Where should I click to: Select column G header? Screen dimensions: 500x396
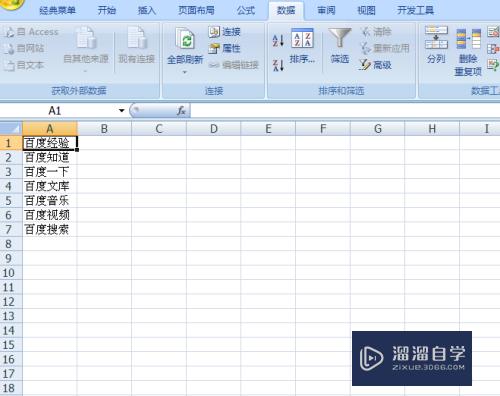[378, 129]
